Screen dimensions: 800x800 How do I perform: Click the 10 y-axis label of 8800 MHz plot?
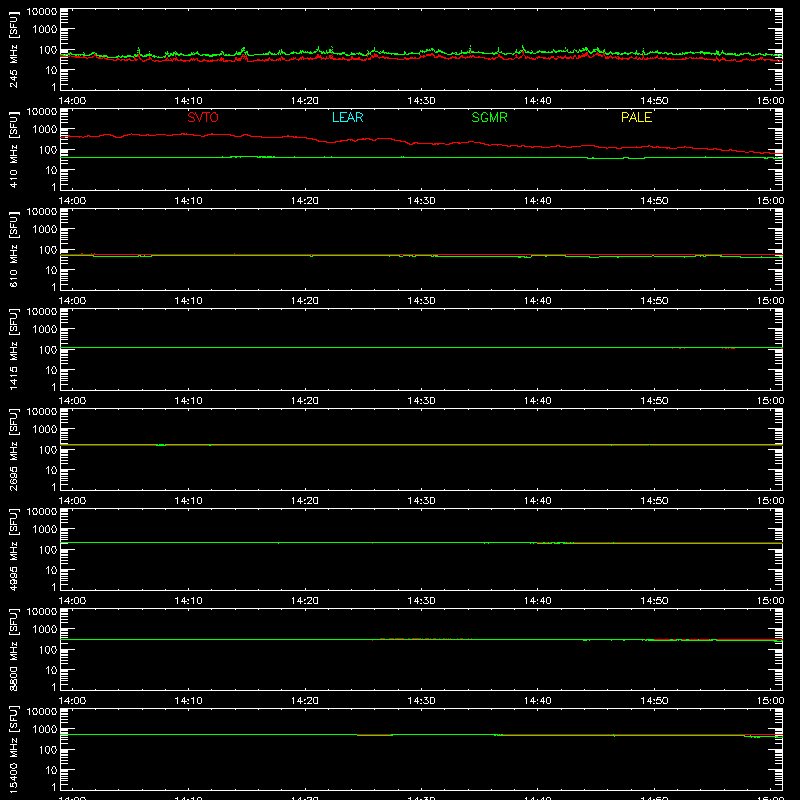click(51, 670)
